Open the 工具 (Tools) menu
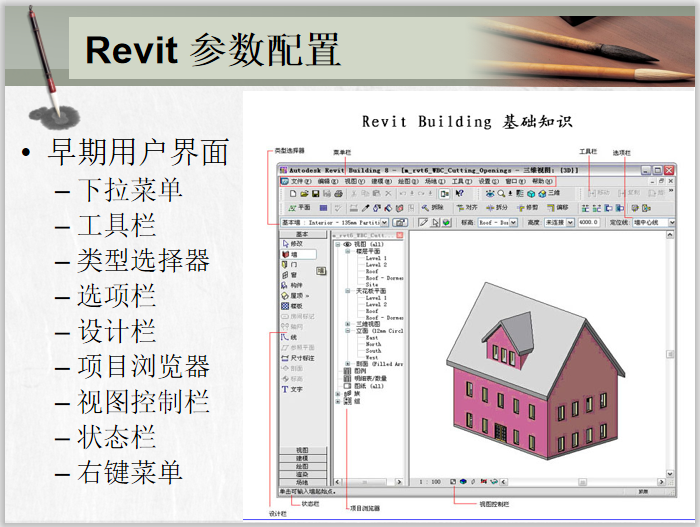Screen dimensions: 700x527 pyautogui.click(x=461, y=182)
